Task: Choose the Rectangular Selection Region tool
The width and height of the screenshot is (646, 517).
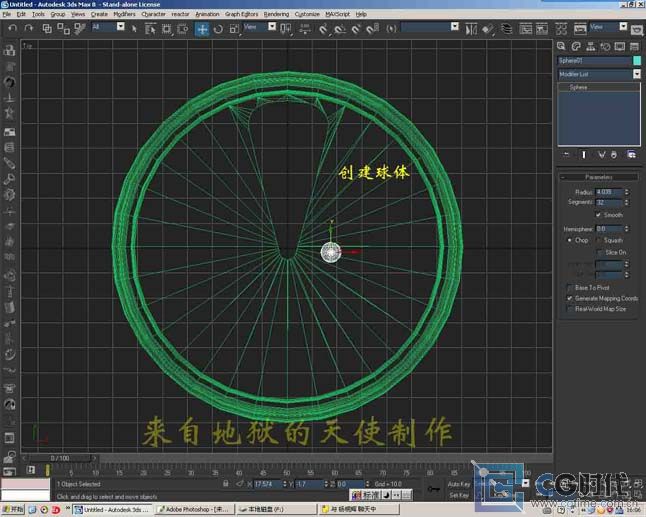Action: pos(166,29)
